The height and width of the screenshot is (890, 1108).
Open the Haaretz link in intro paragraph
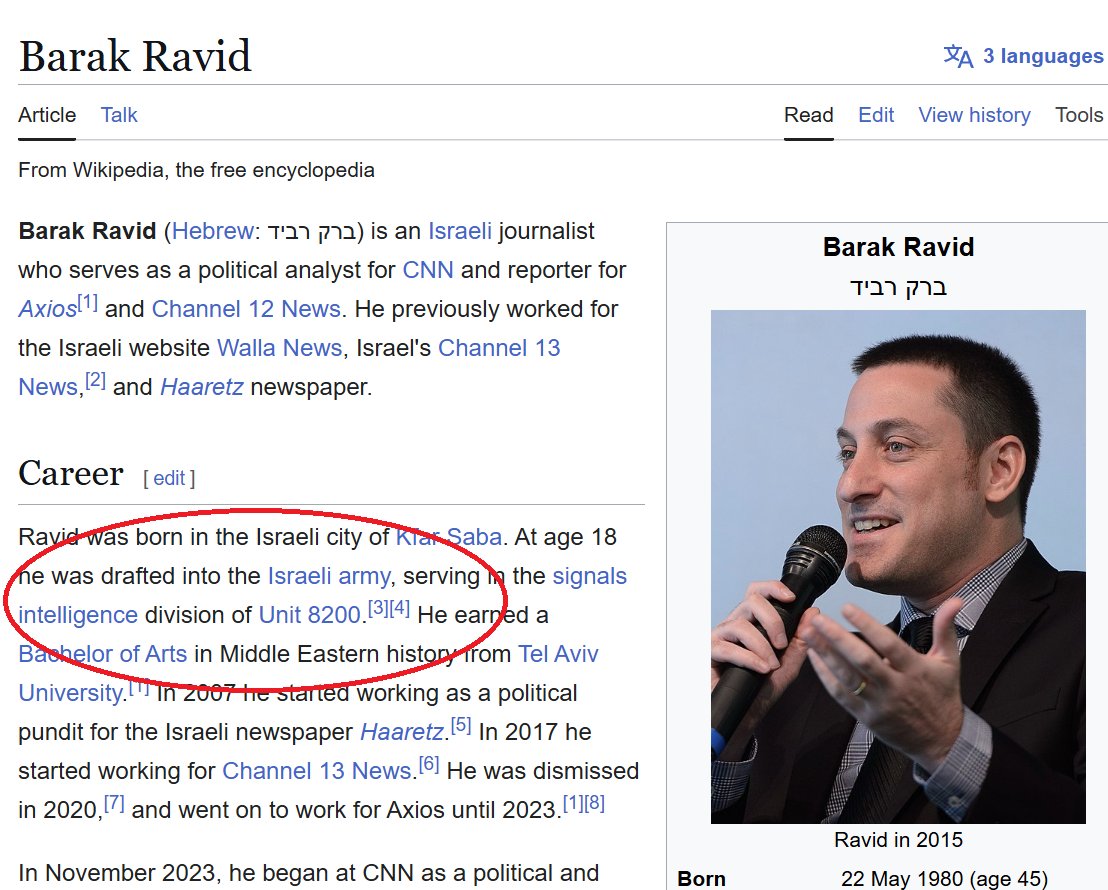pyautogui.click(x=201, y=387)
